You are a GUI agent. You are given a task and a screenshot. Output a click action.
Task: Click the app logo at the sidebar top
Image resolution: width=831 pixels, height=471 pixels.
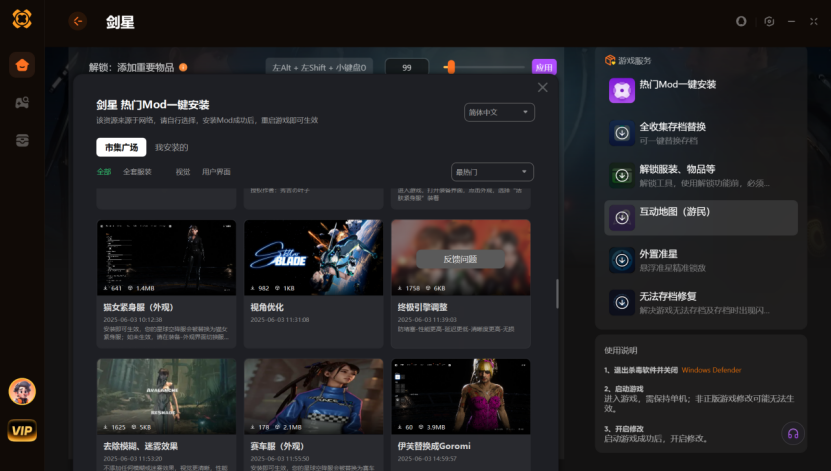pyautogui.click(x=22, y=19)
